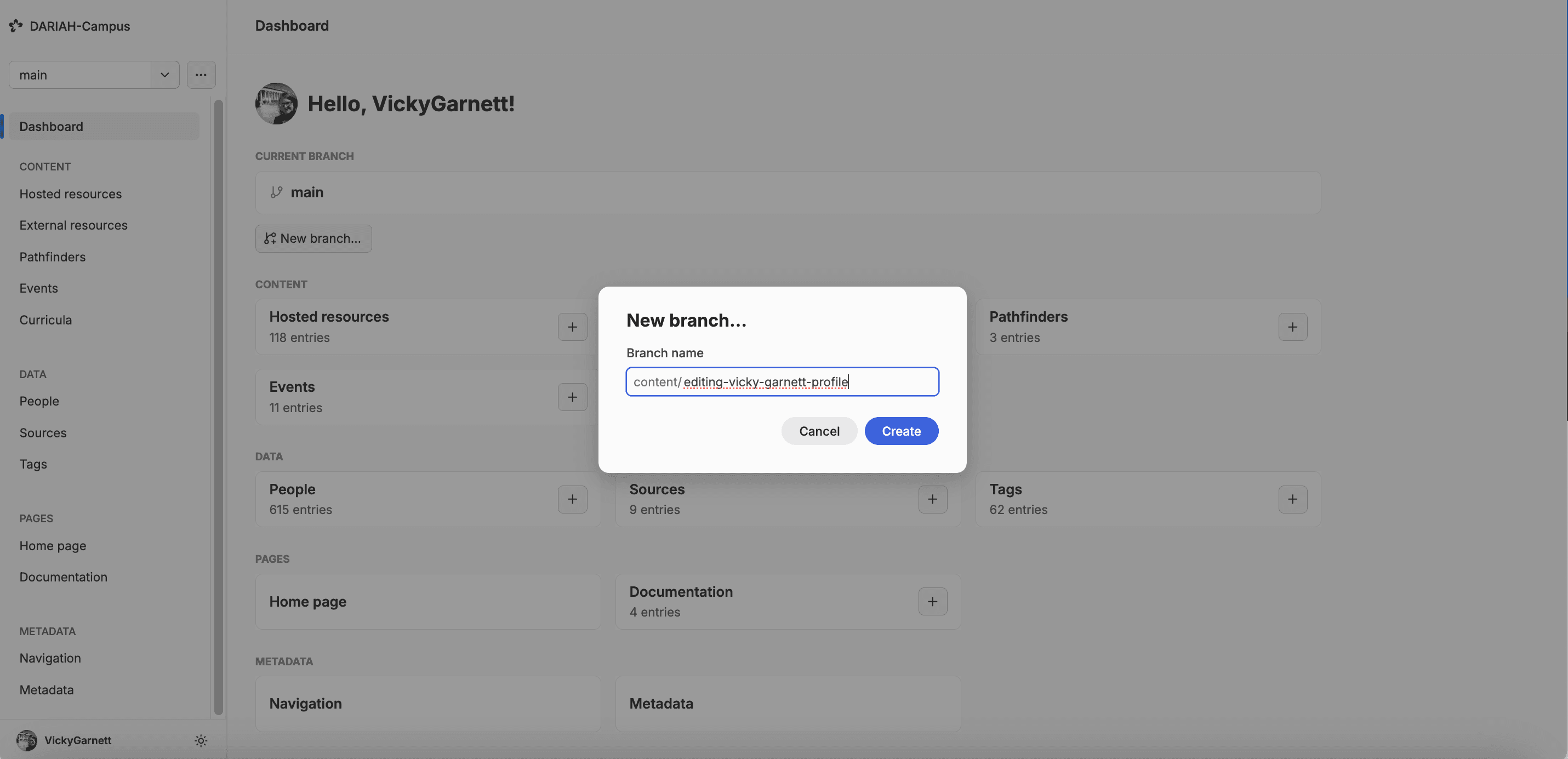
Task: Toggle the theme sun icon
Action: 201,740
